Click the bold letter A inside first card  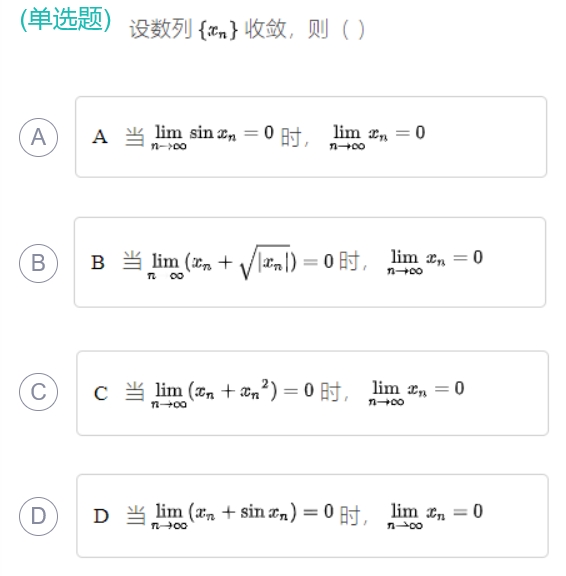tap(100, 137)
